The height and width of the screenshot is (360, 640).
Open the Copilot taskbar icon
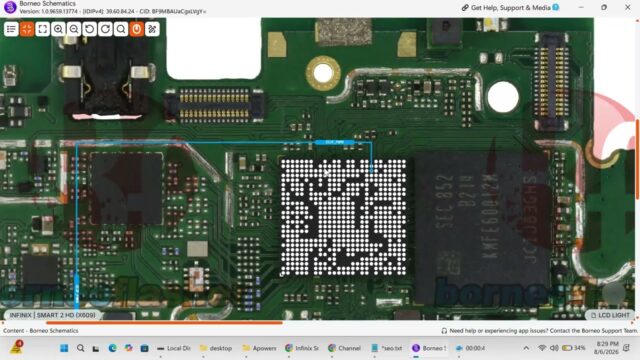pos(129,348)
